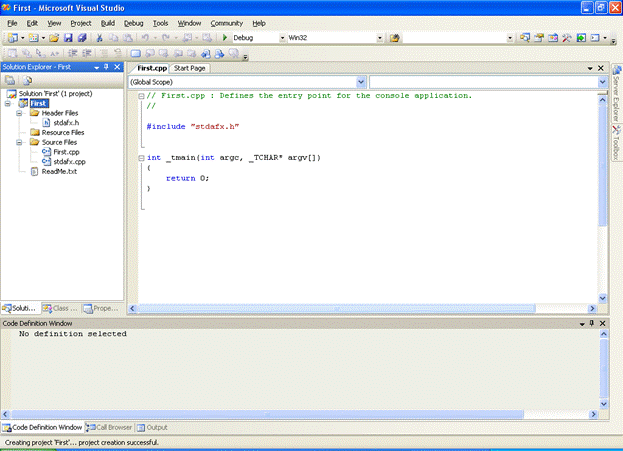The height and width of the screenshot is (451, 623).
Task: Open the Global Scope dropdown
Action: [x=360, y=81]
